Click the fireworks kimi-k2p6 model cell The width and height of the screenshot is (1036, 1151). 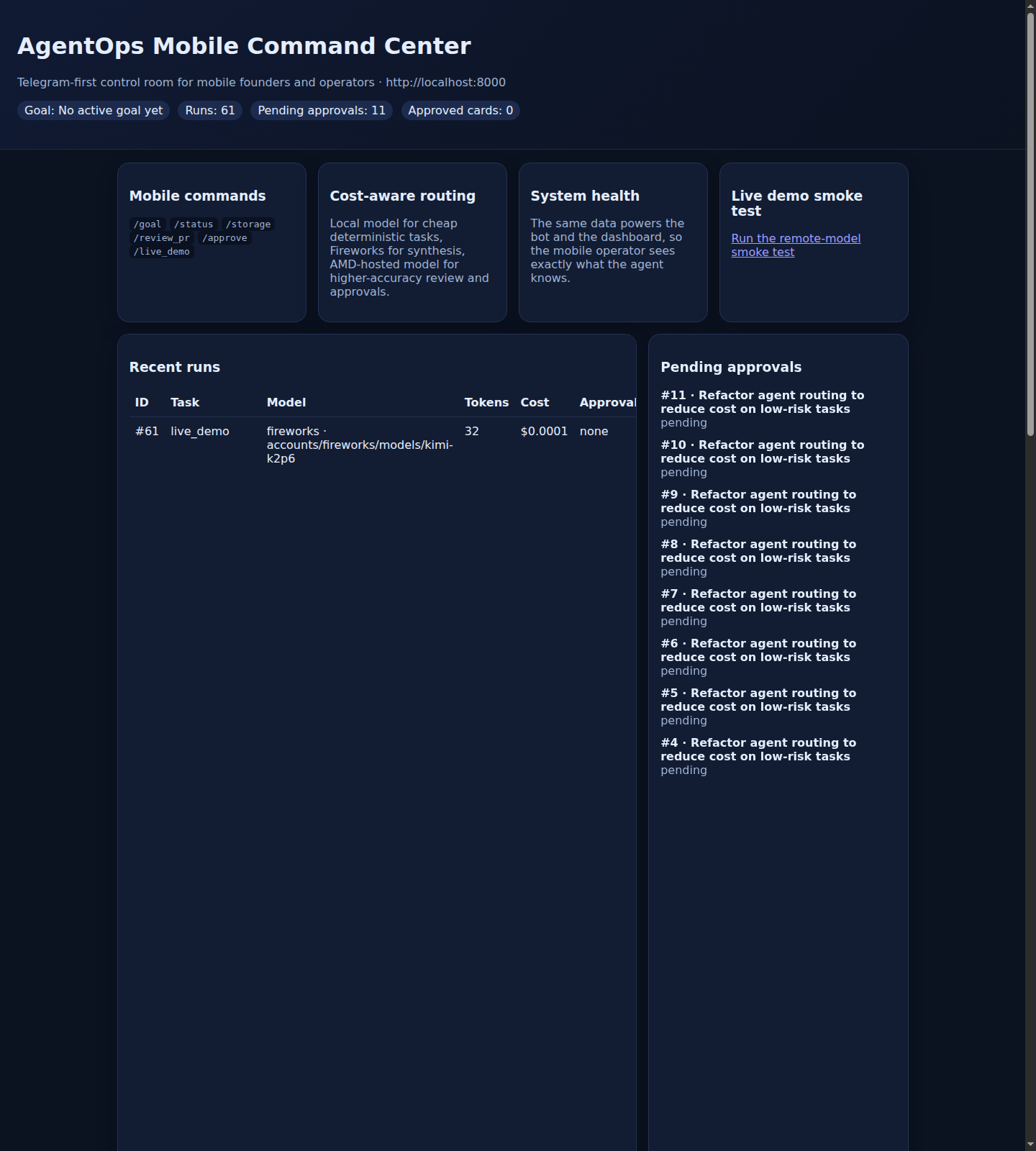pyautogui.click(x=360, y=445)
